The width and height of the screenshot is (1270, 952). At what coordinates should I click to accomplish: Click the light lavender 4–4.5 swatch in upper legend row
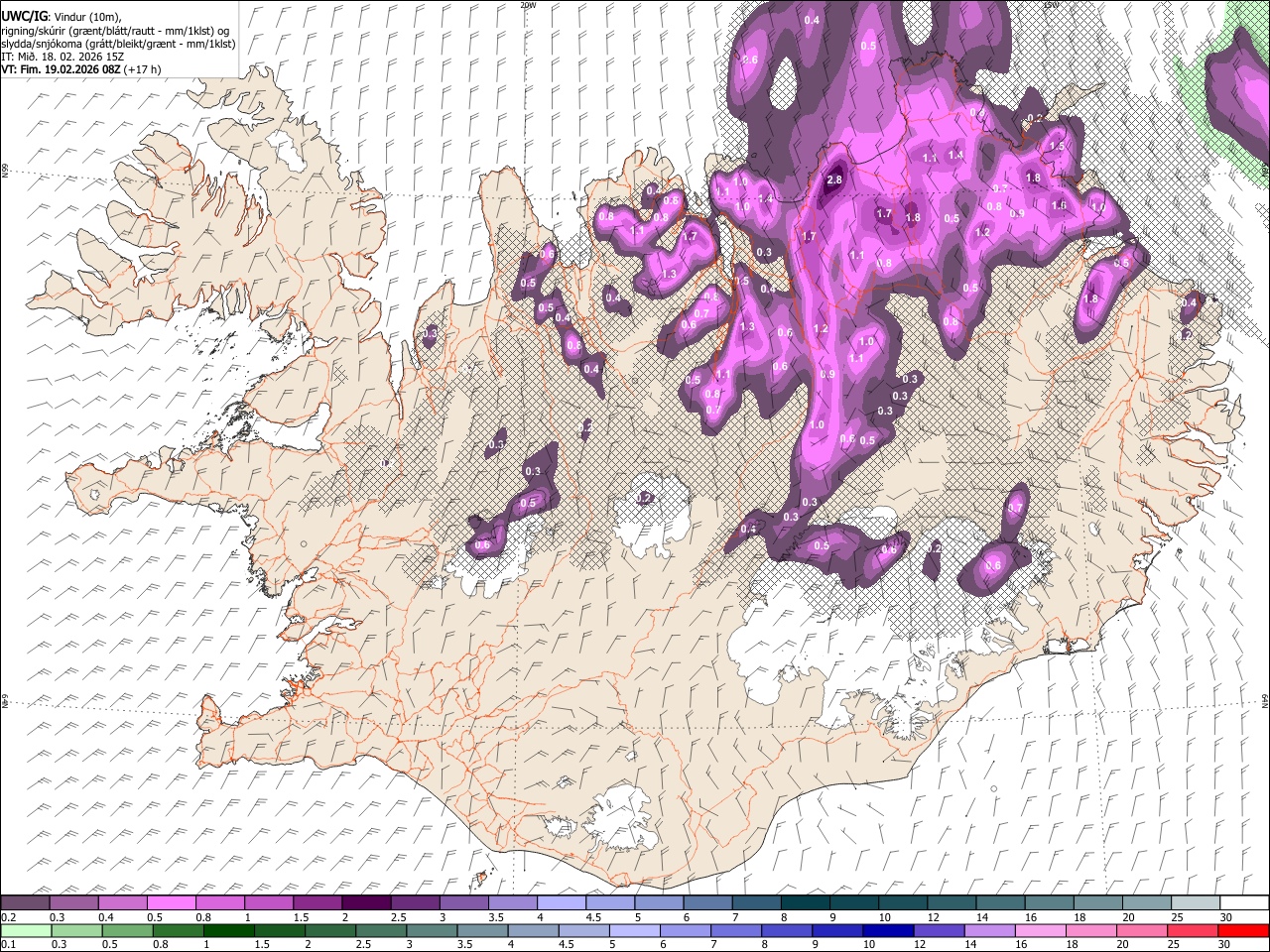(562, 902)
